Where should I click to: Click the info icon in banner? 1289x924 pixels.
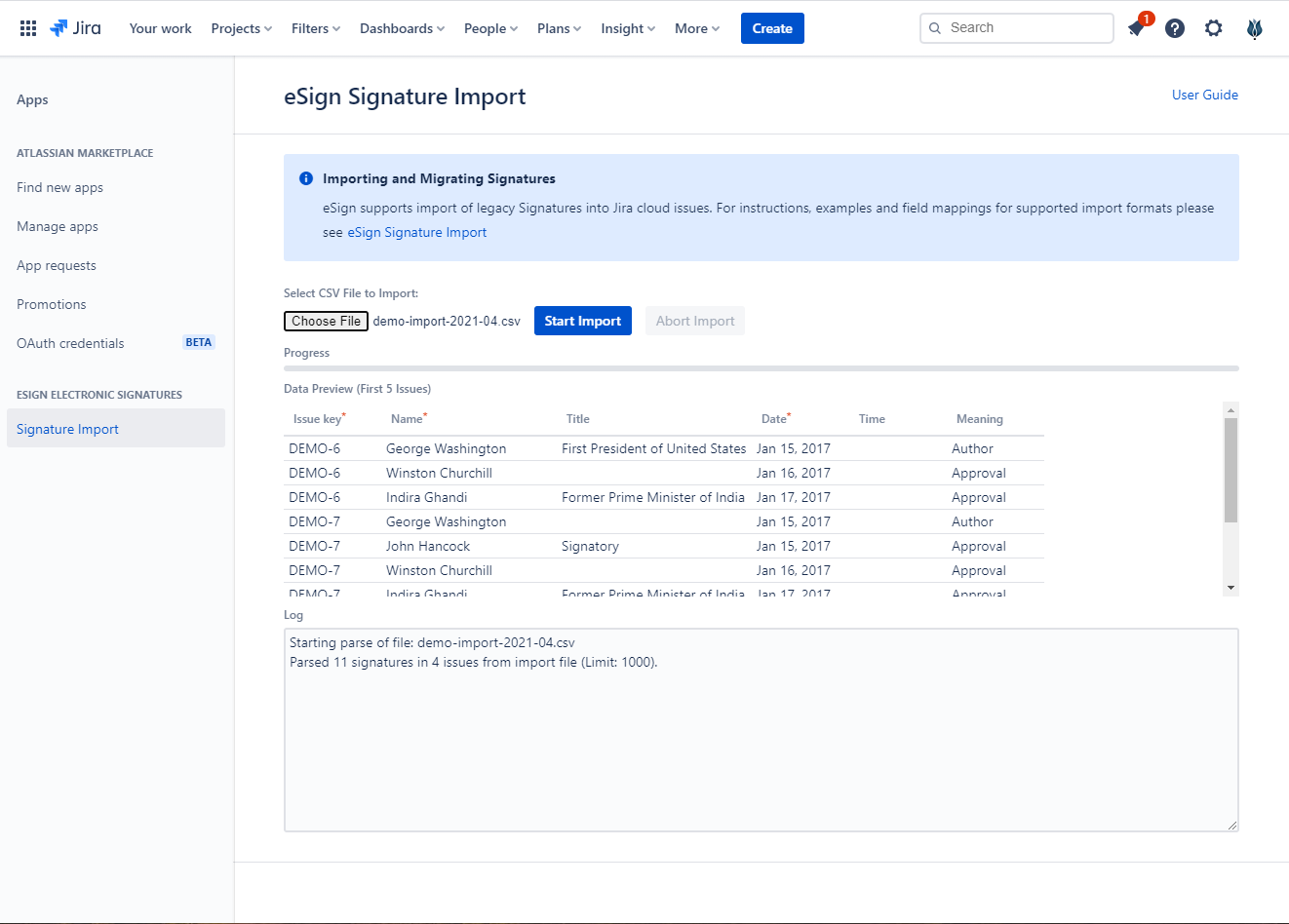(306, 178)
